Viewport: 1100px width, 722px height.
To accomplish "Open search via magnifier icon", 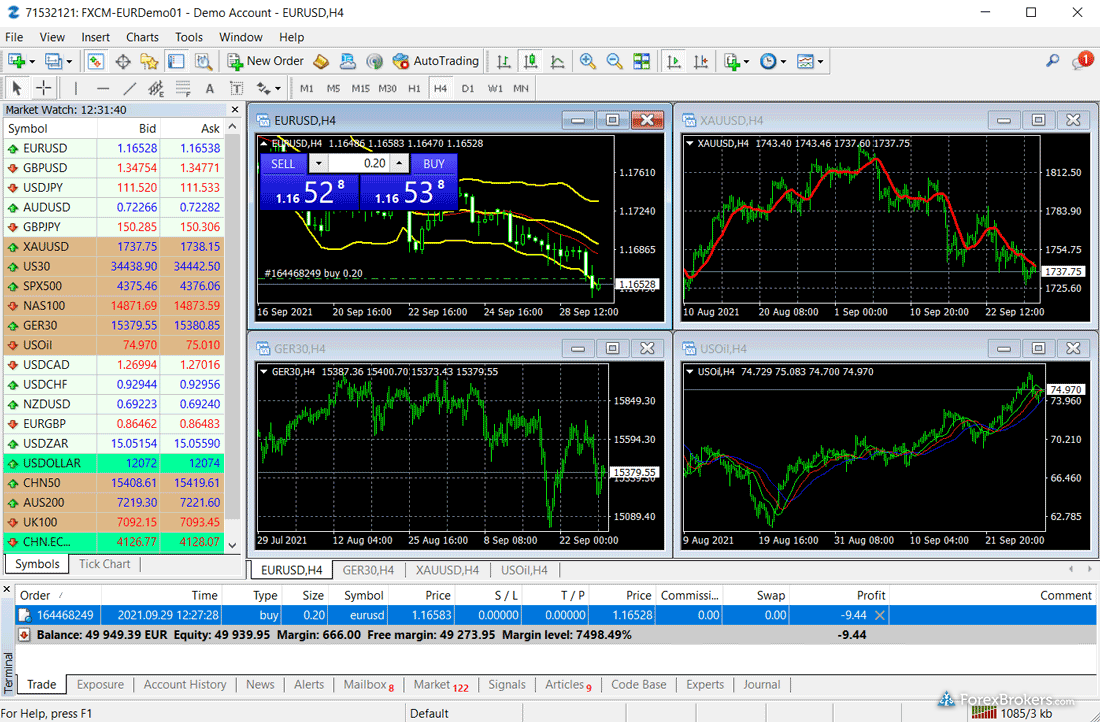I will coord(1052,61).
